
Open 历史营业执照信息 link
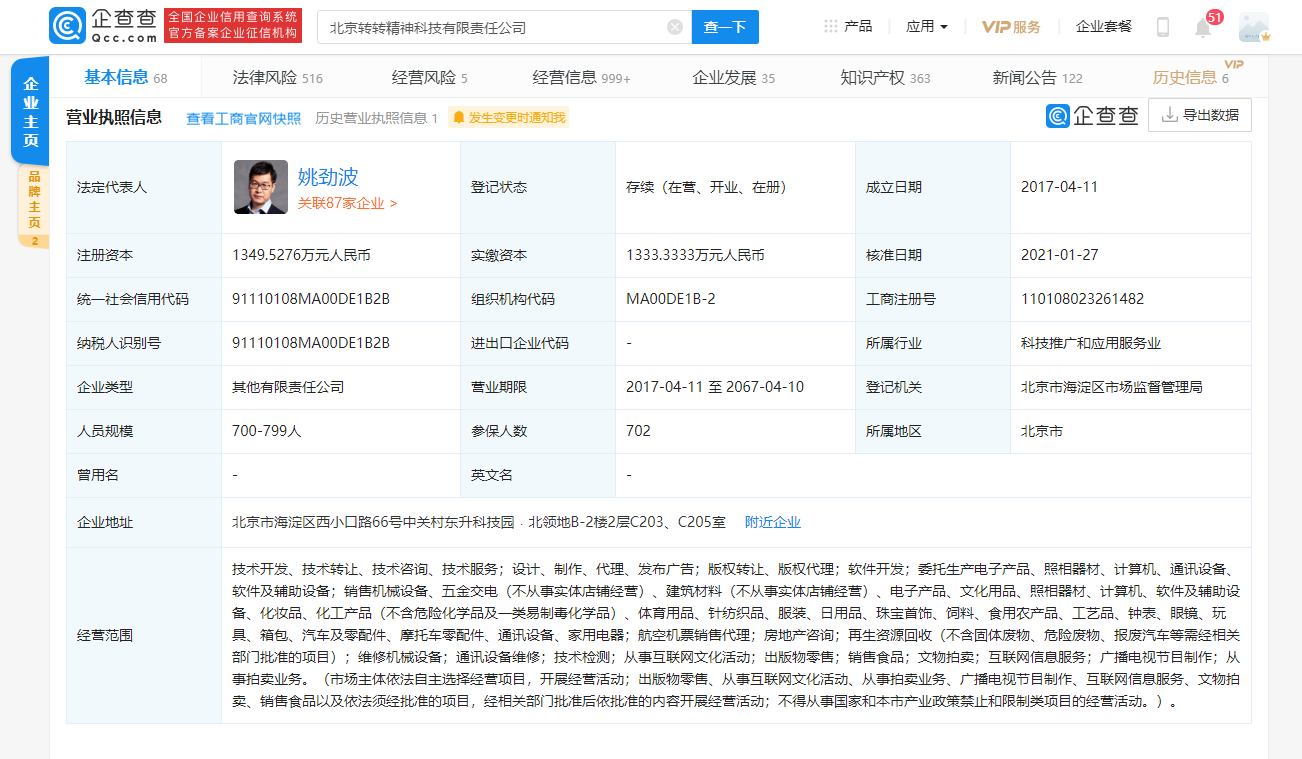(x=376, y=118)
